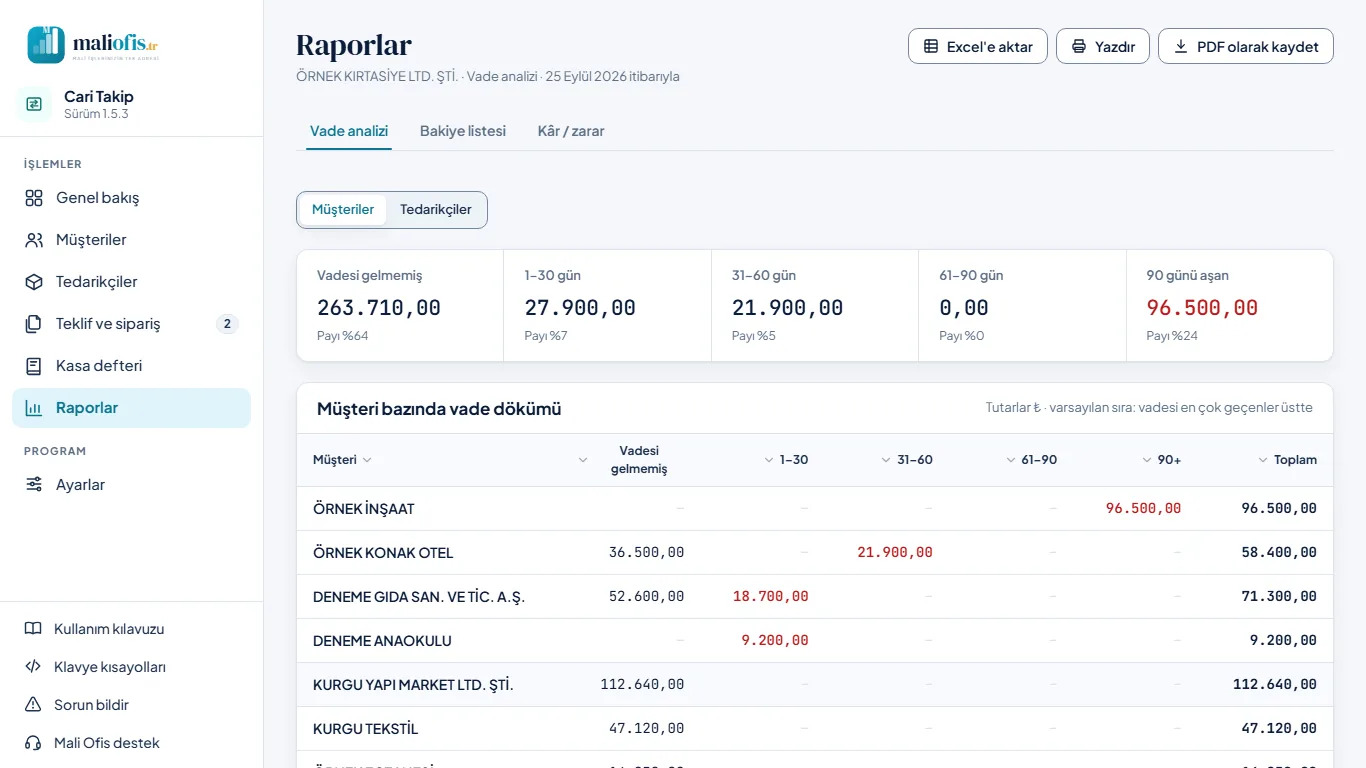This screenshot has height=768, width=1366.
Task: Sort by the 90+ column header
Action: coord(1161,460)
